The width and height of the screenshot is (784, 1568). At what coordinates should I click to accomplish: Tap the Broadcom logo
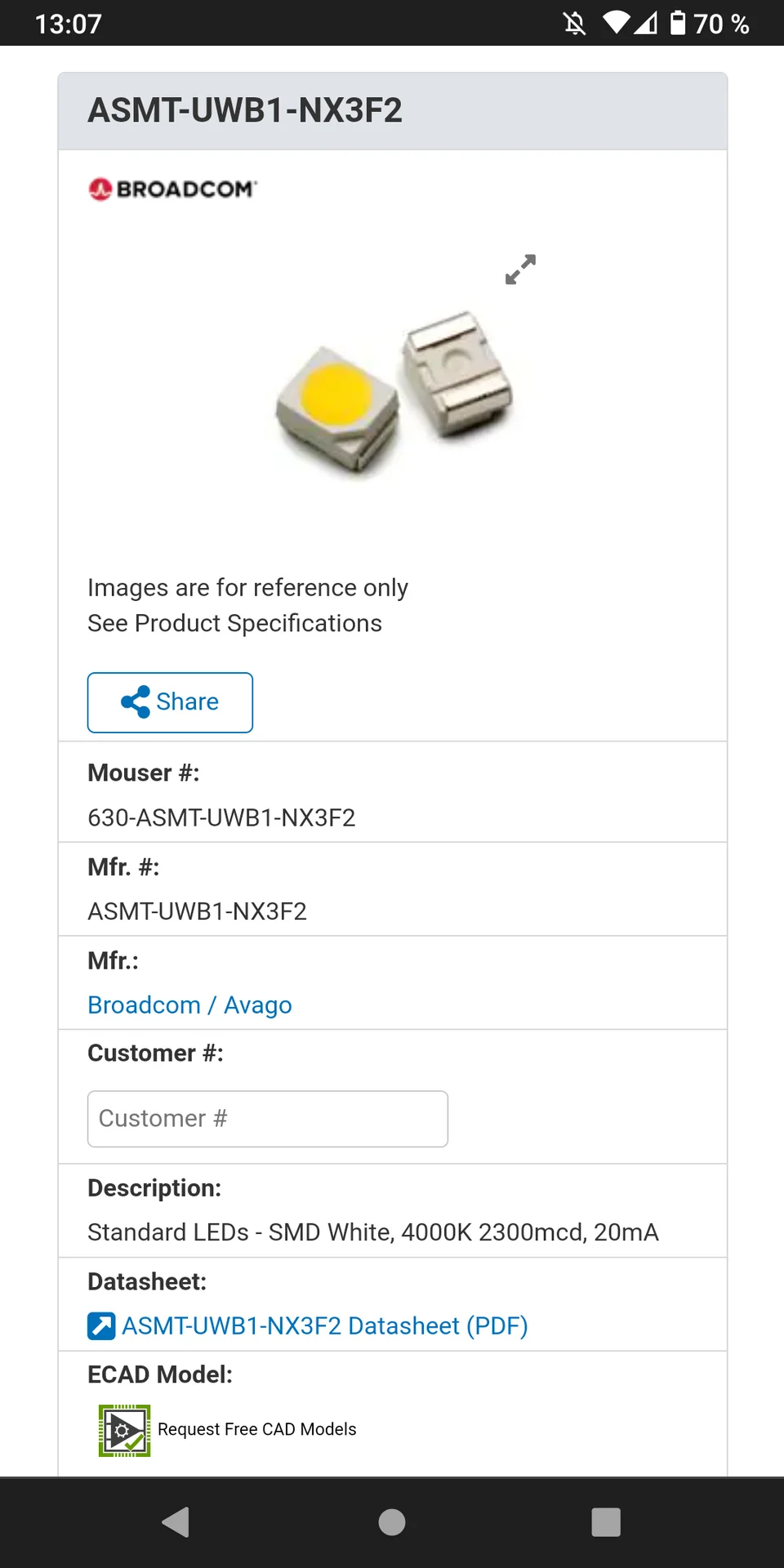(173, 189)
